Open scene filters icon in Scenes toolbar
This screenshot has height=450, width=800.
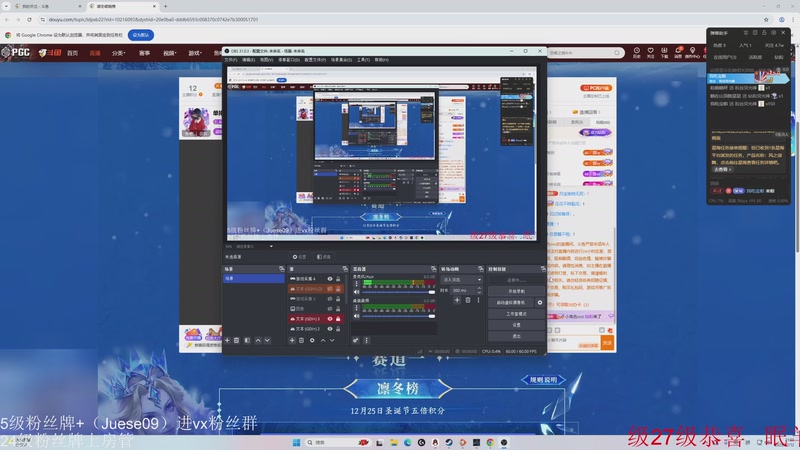coord(247,340)
